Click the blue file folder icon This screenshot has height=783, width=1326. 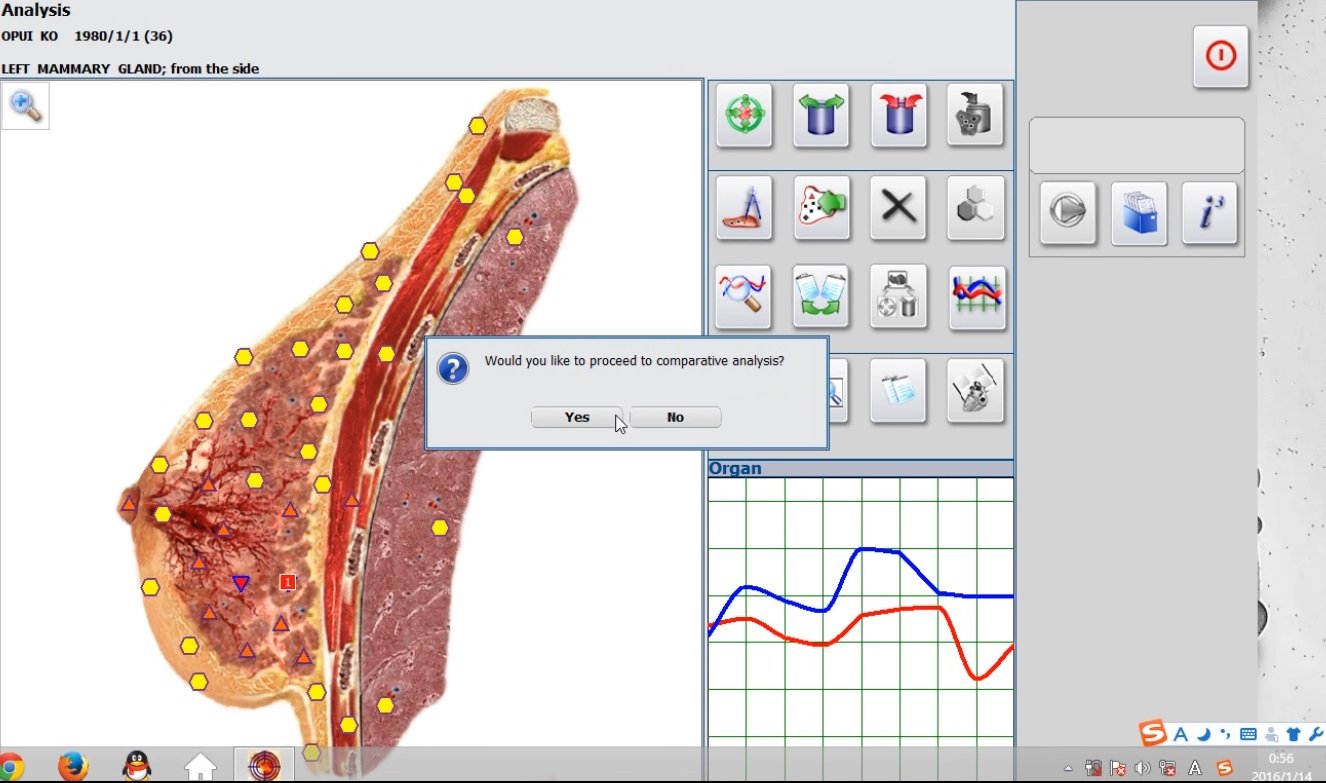1139,213
